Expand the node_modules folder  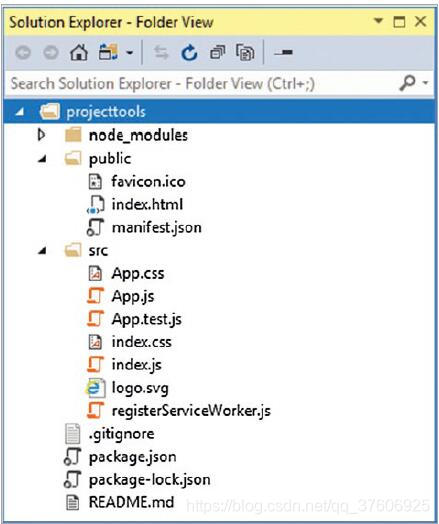pyautogui.click(x=41, y=135)
